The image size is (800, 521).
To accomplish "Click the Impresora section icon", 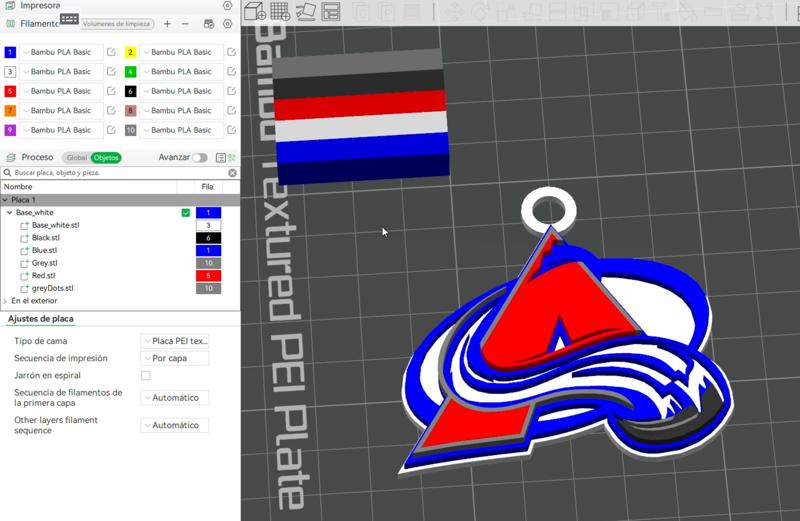I will [10, 6].
